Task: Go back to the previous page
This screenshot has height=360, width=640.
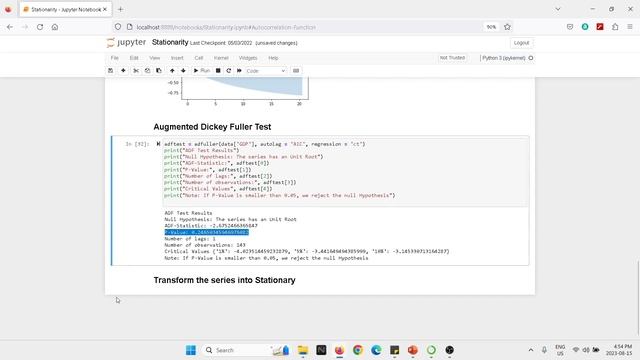Action: pos(10,27)
